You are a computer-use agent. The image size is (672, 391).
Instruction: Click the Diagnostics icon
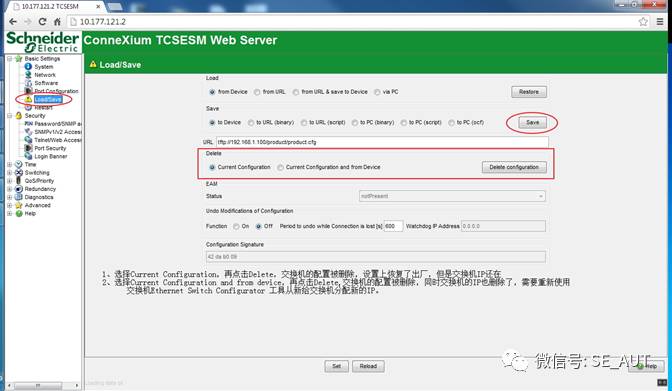pos(18,197)
